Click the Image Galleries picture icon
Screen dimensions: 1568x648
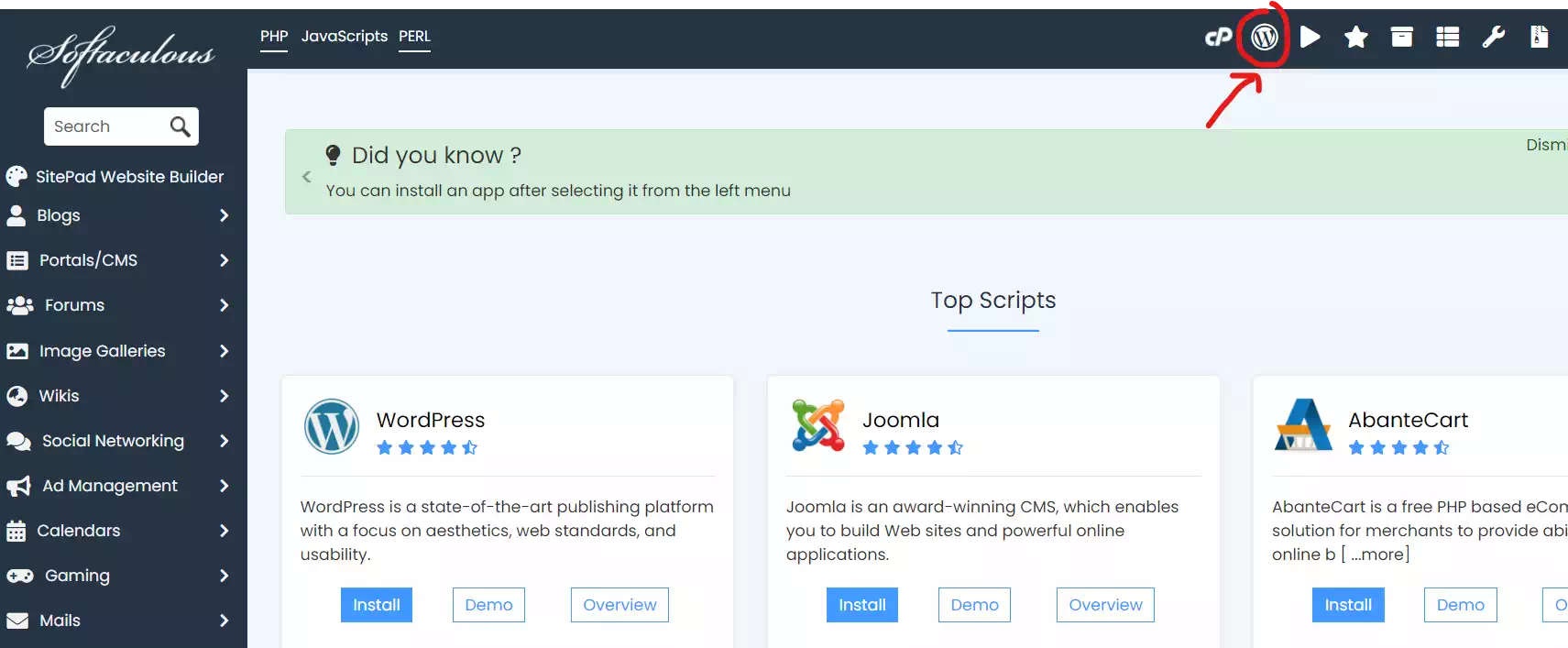[17, 351]
